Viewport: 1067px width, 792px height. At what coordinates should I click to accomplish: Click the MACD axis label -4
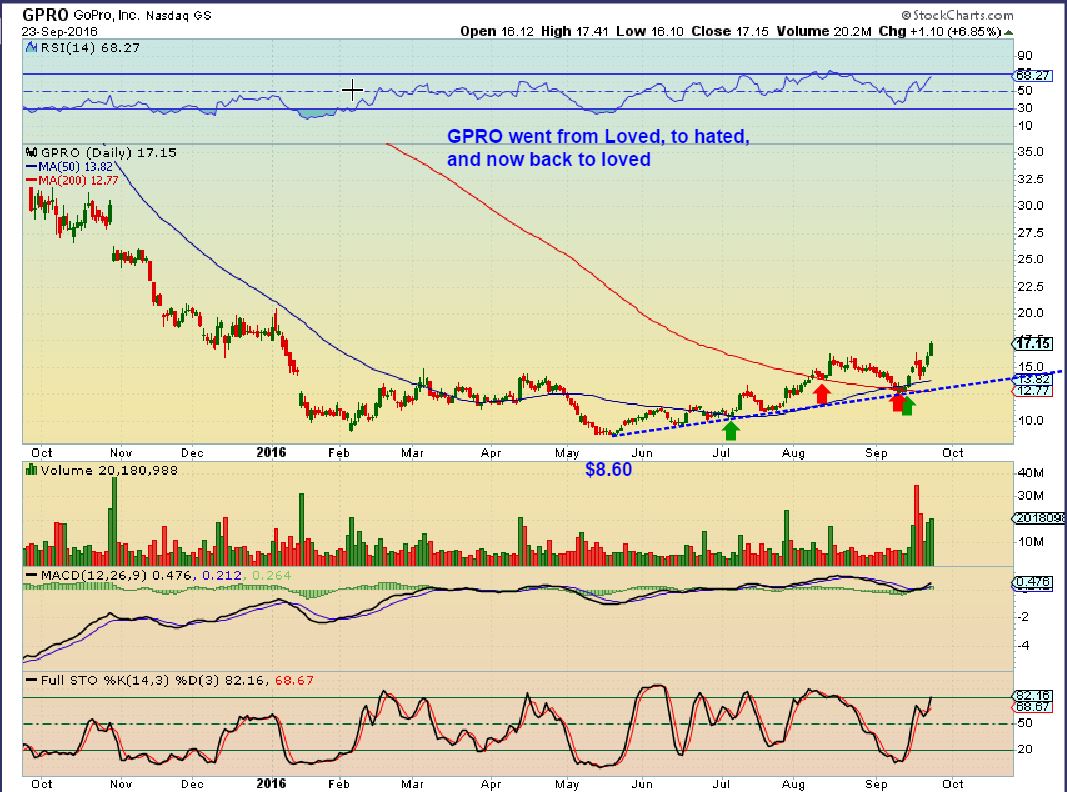[x=1024, y=645]
